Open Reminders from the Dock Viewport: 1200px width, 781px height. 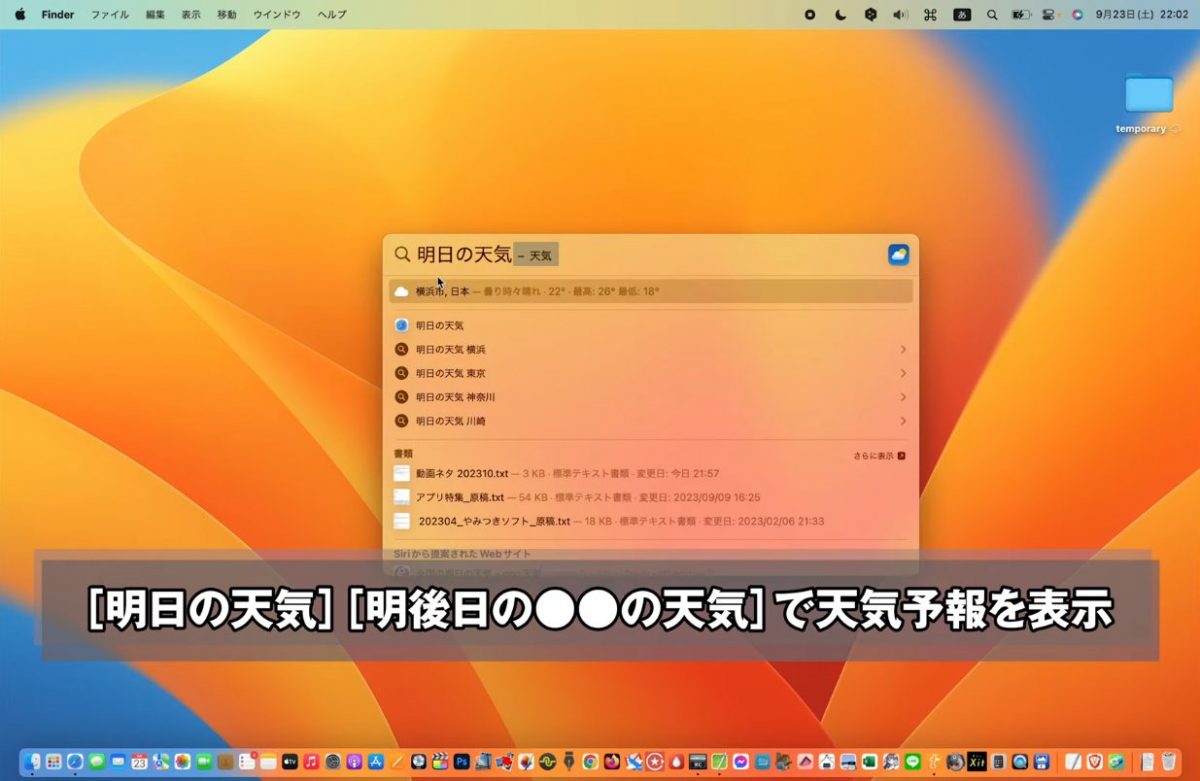[247, 762]
